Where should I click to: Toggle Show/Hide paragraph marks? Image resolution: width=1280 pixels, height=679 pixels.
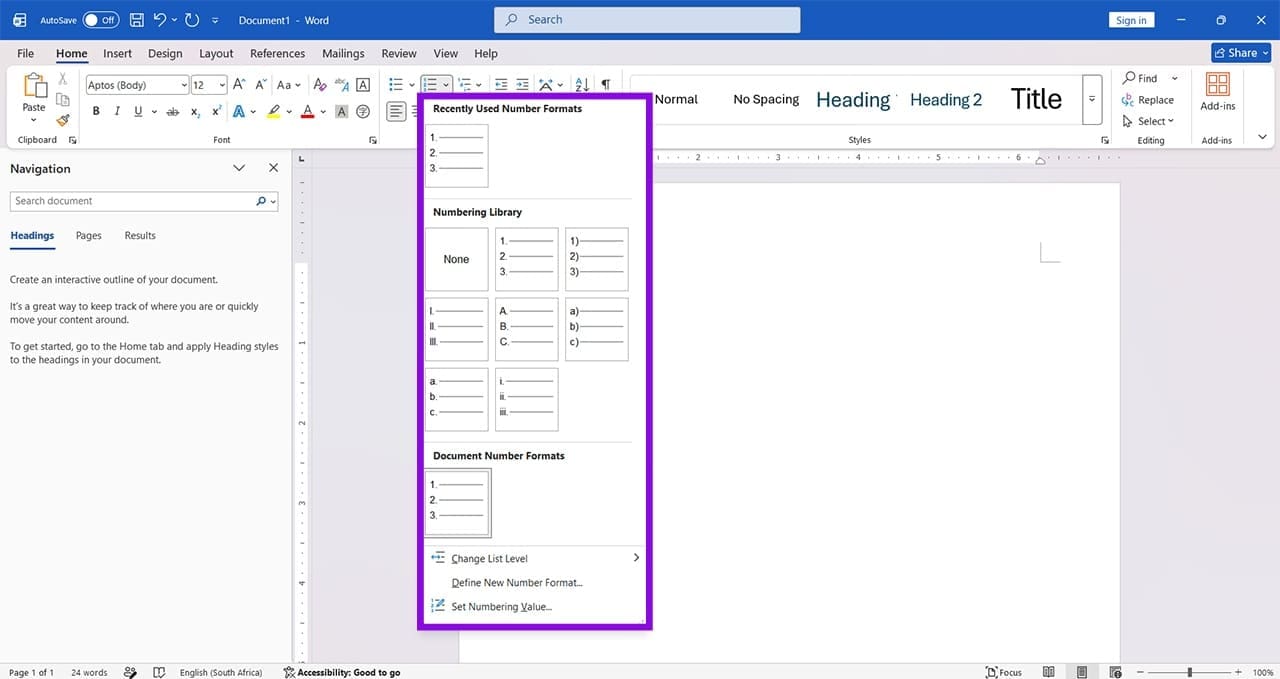point(606,85)
